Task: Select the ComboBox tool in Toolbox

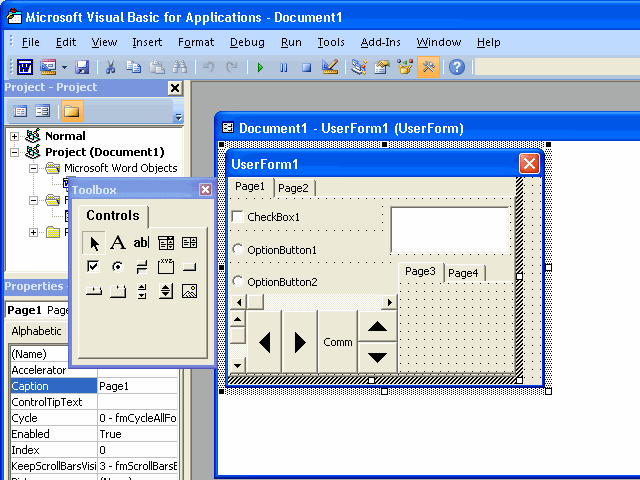Action: (166, 243)
